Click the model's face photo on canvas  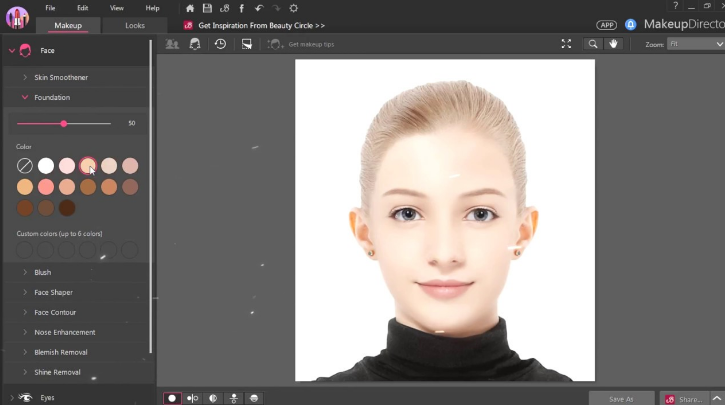(445, 220)
